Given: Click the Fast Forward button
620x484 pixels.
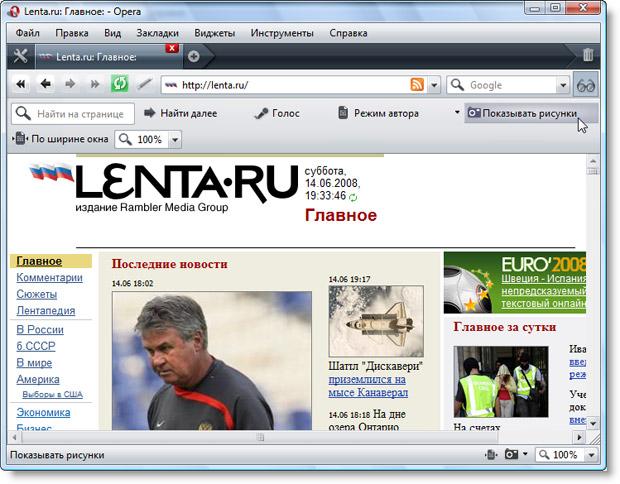Looking at the screenshot, I should [95, 84].
